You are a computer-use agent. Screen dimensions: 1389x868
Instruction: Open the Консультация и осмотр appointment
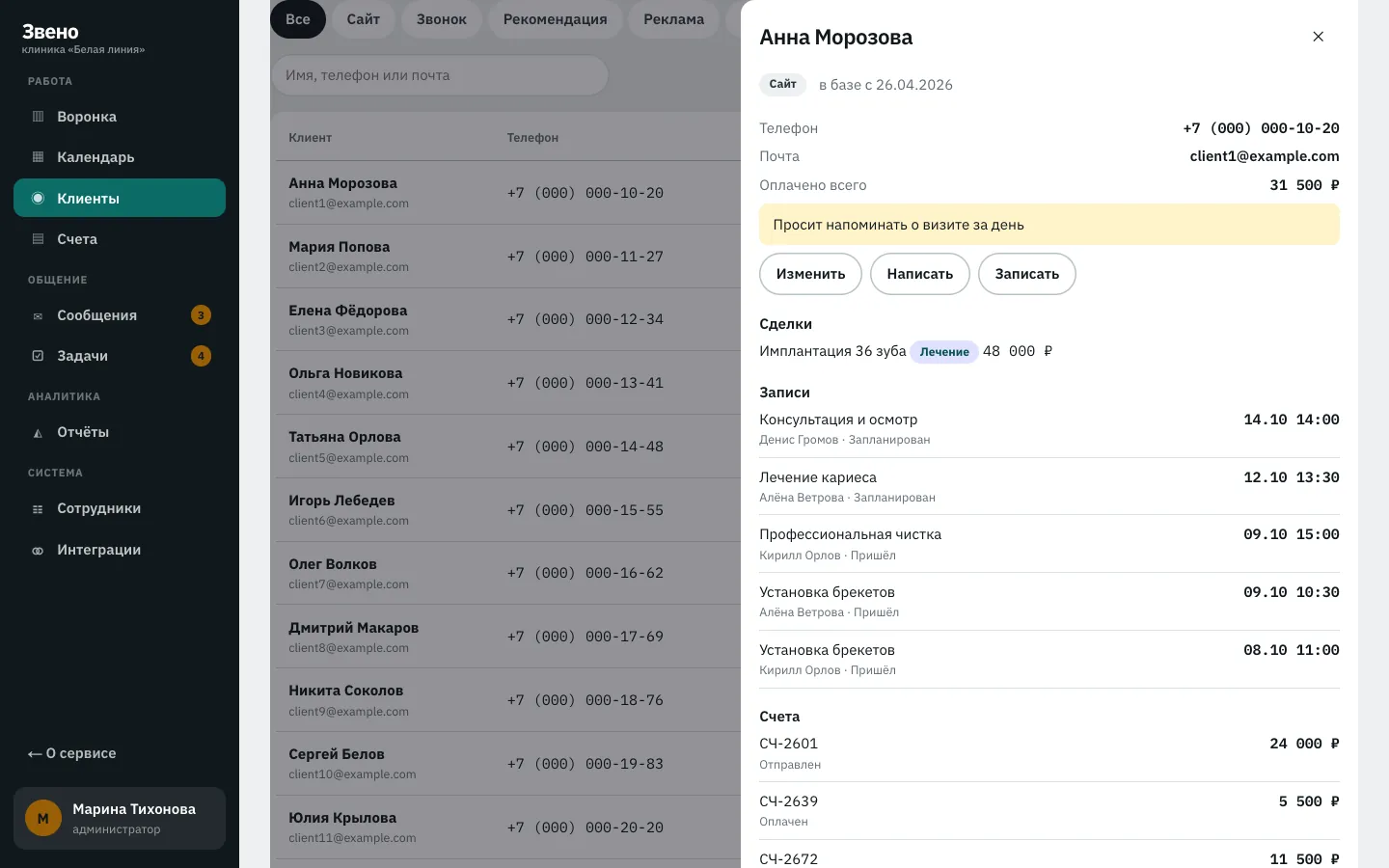1049,428
